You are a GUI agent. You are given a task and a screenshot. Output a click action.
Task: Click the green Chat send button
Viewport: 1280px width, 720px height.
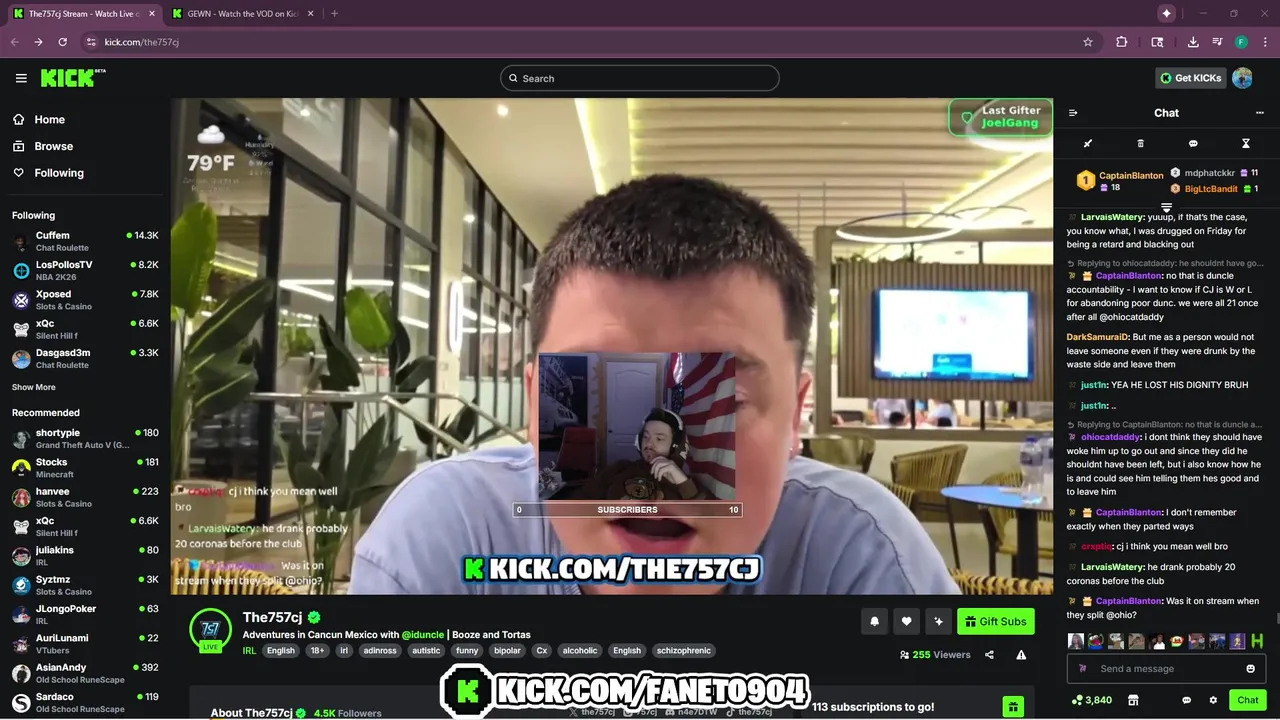click(x=1247, y=700)
